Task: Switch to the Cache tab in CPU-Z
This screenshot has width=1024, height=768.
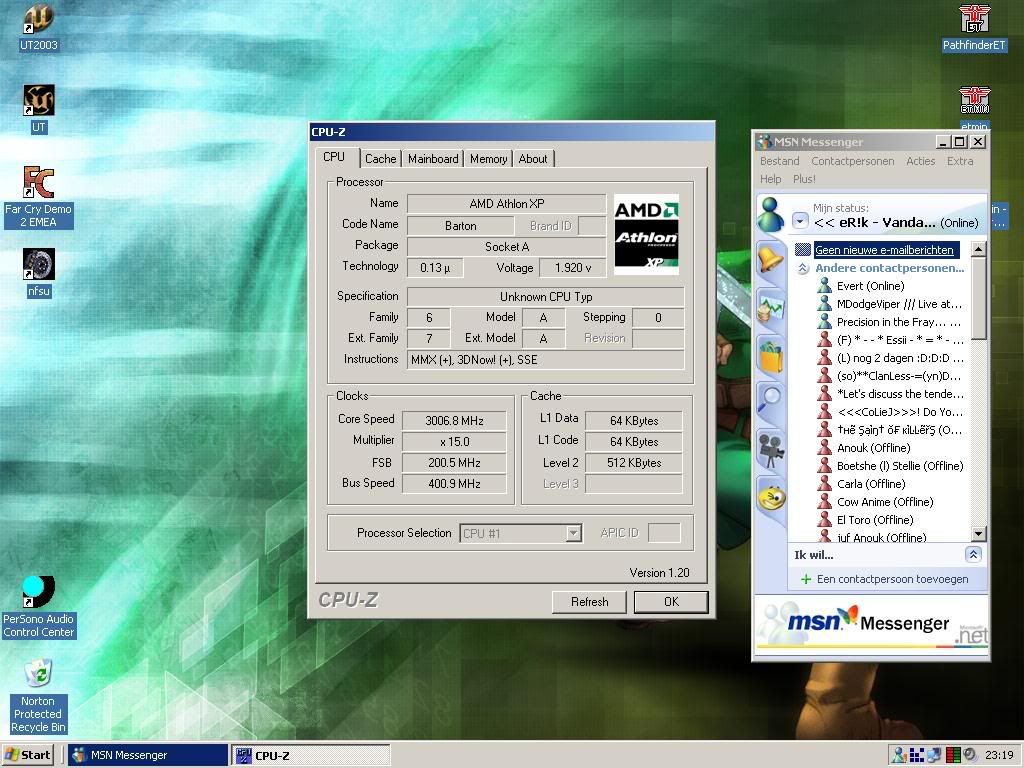Action: coord(381,159)
